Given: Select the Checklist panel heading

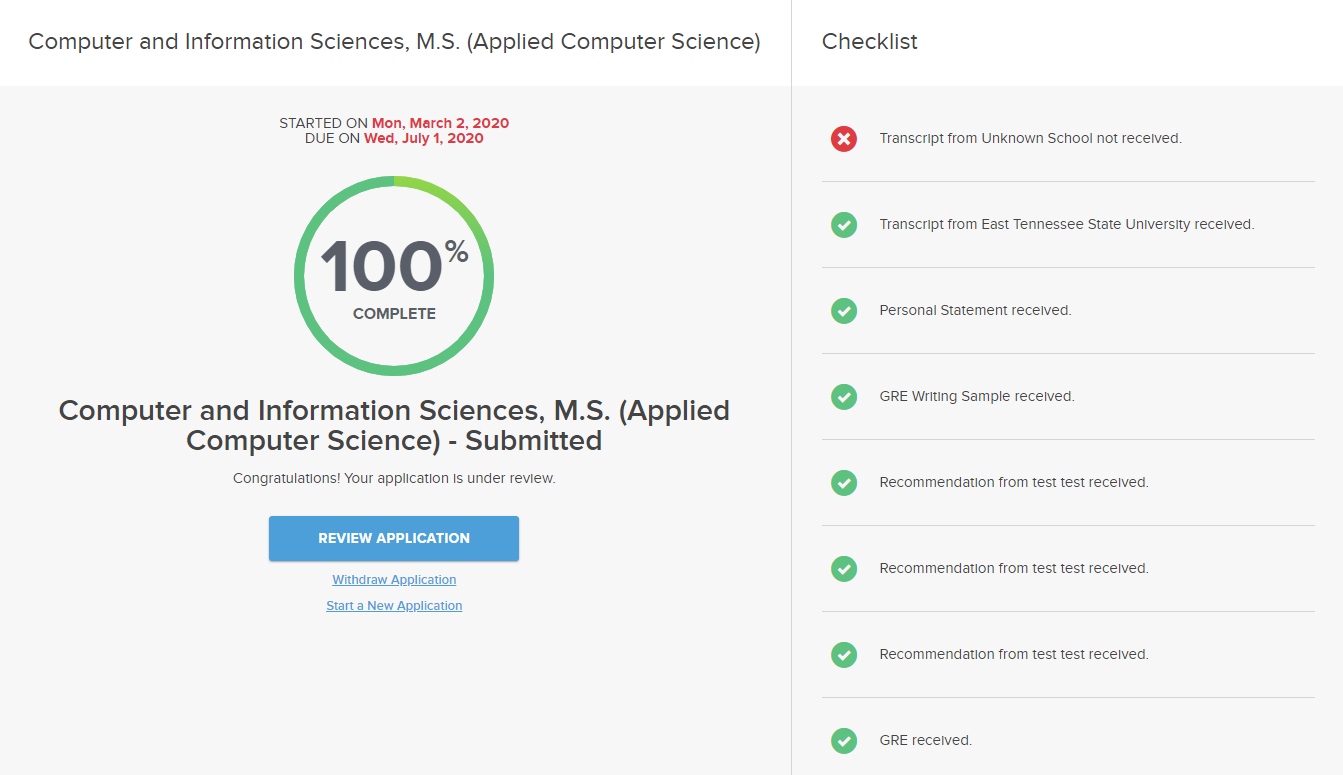Looking at the screenshot, I should click(869, 42).
